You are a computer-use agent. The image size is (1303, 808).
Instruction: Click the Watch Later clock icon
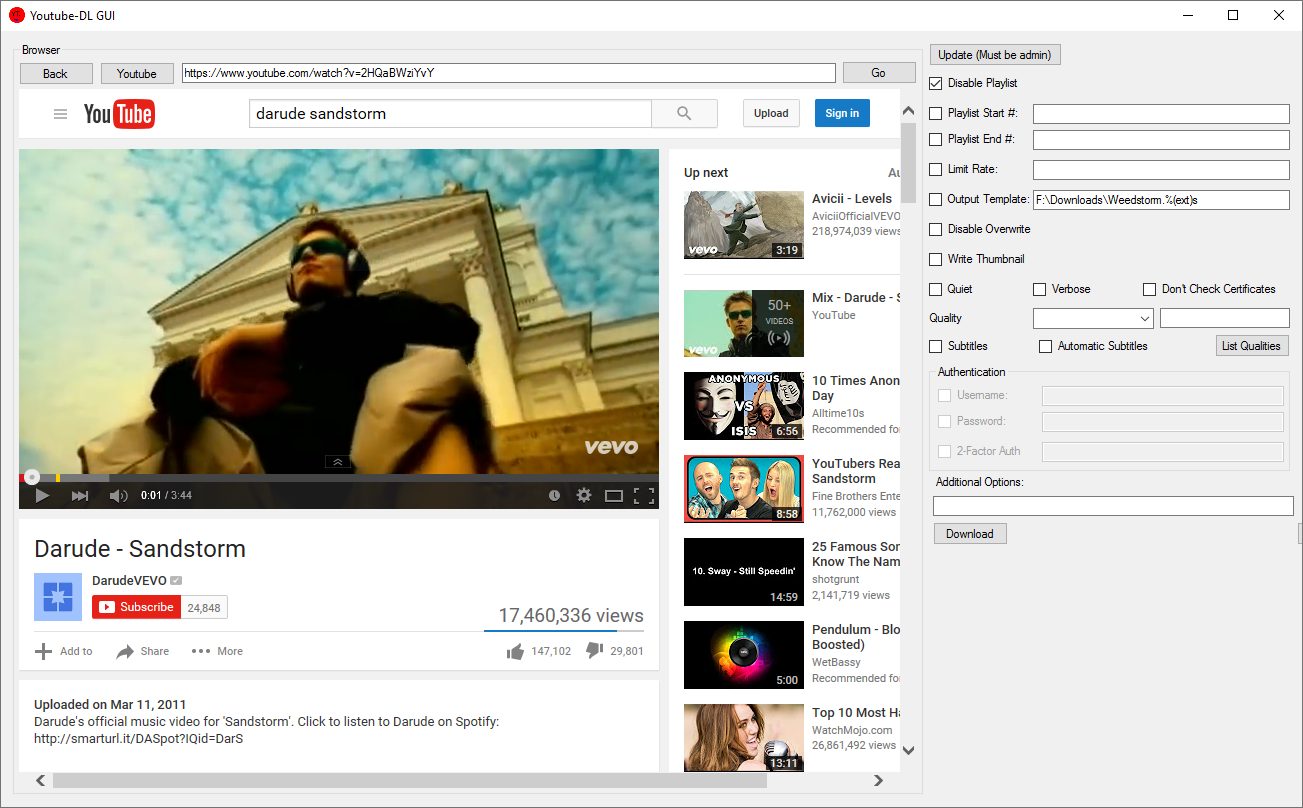pyautogui.click(x=555, y=495)
